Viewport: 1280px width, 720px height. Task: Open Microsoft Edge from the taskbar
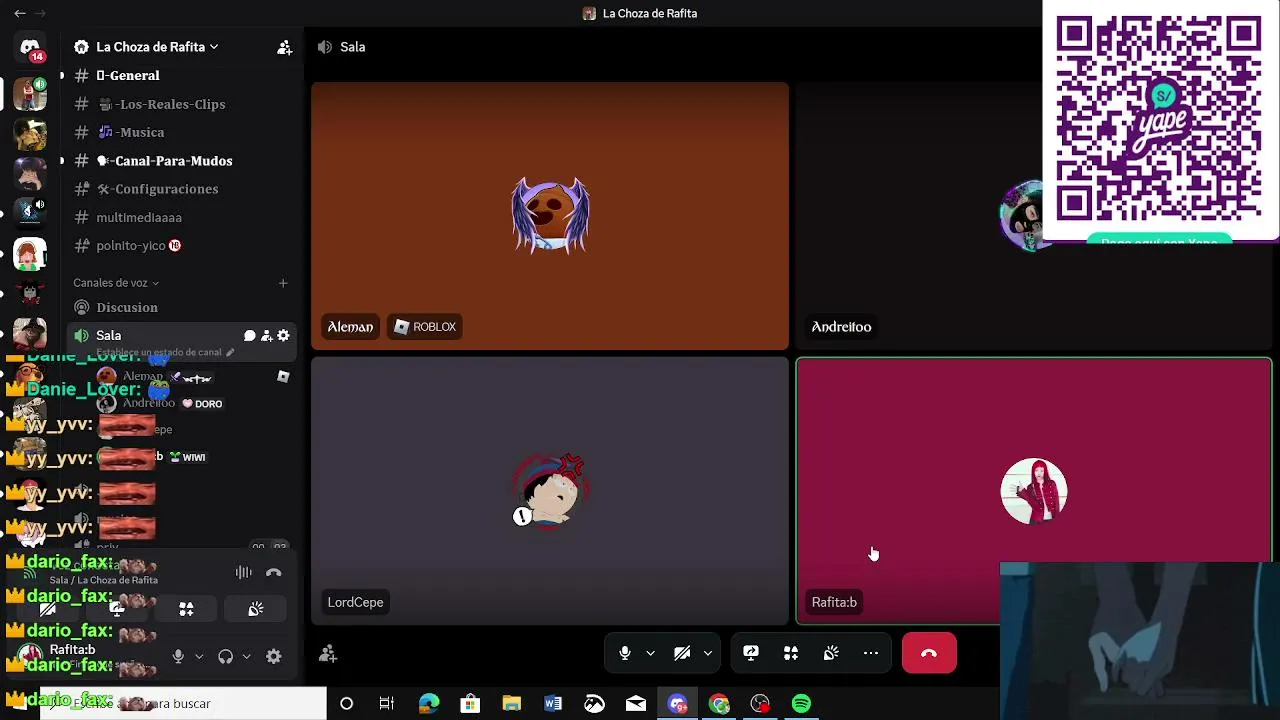click(x=429, y=704)
